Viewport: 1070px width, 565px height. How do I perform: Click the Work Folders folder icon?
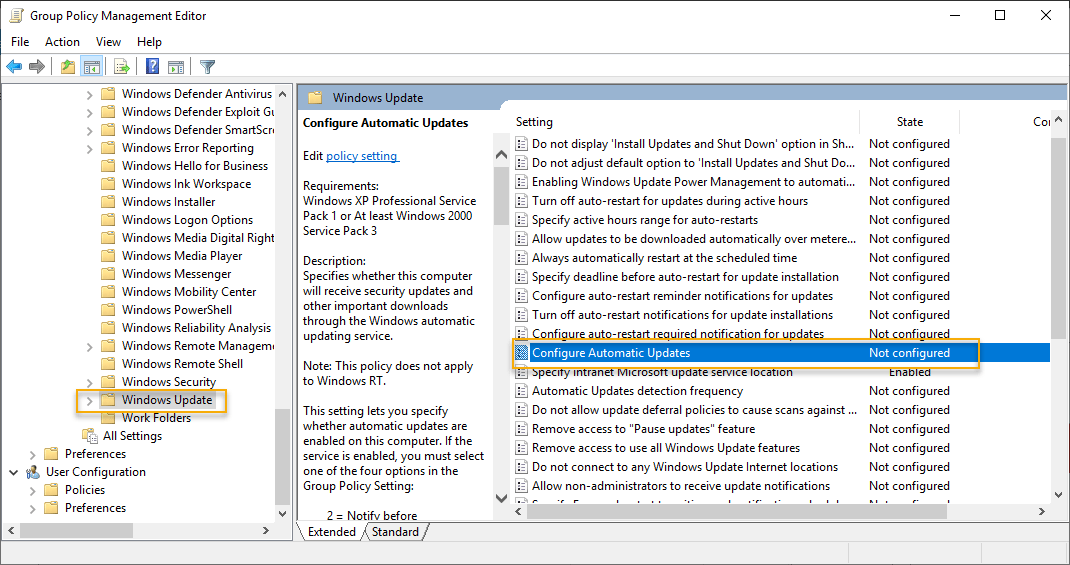108,418
